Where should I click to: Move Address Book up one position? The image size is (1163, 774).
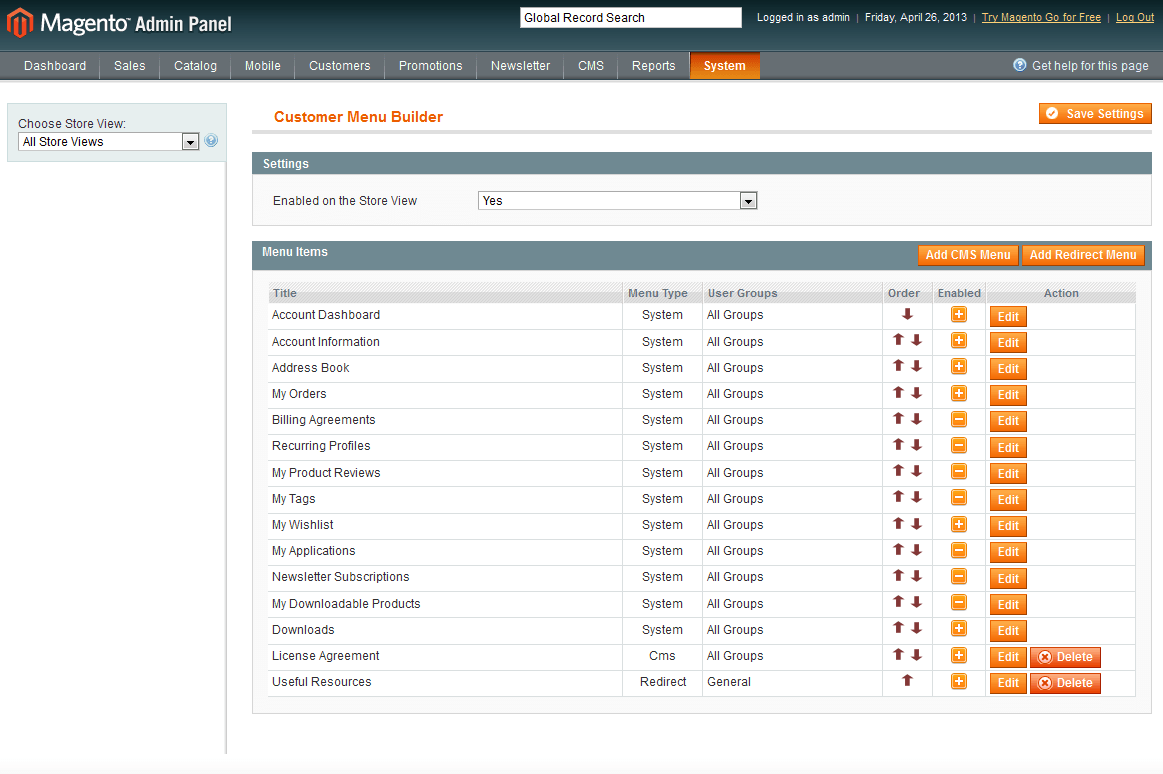[898, 366]
